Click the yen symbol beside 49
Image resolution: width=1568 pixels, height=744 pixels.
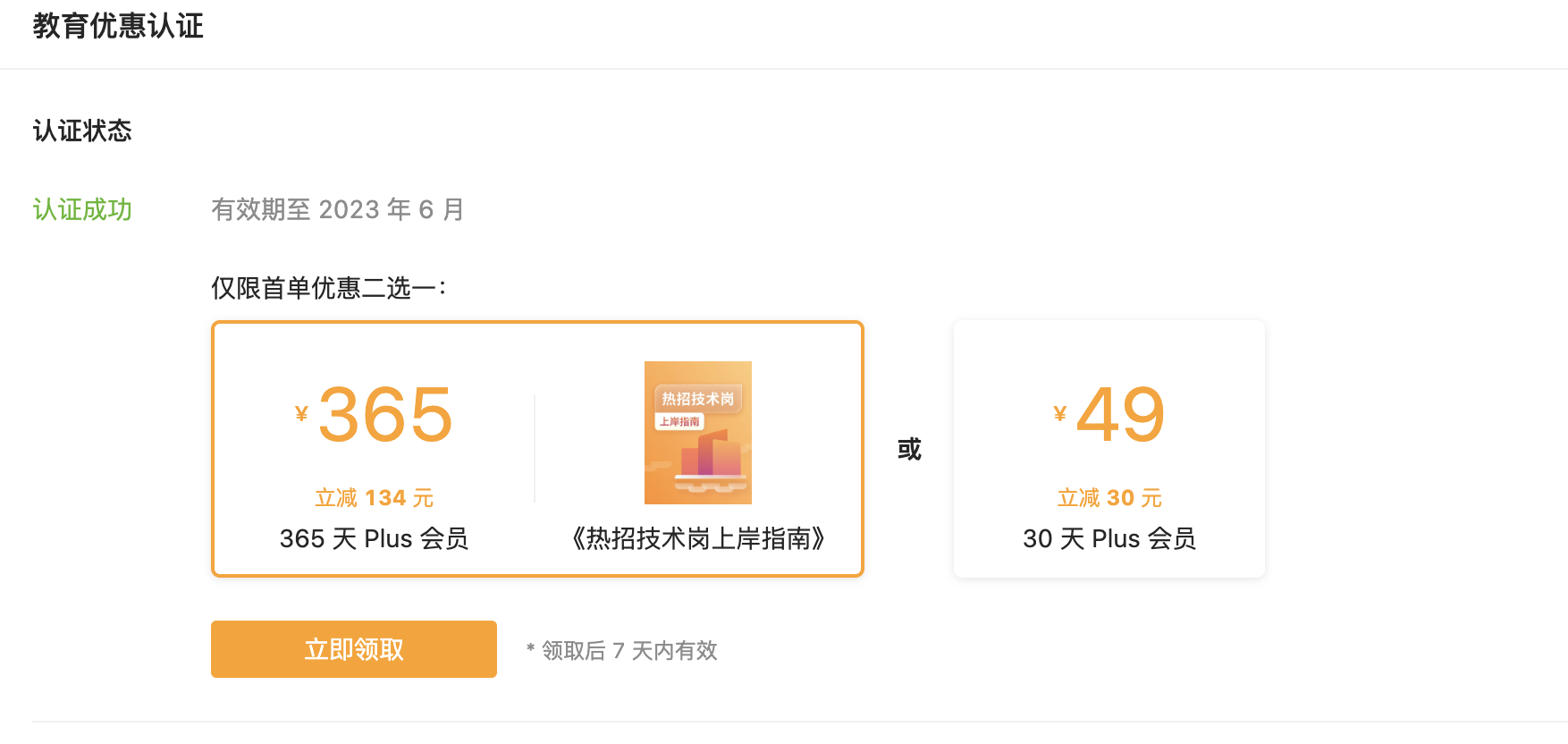pyautogui.click(x=1060, y=413)
